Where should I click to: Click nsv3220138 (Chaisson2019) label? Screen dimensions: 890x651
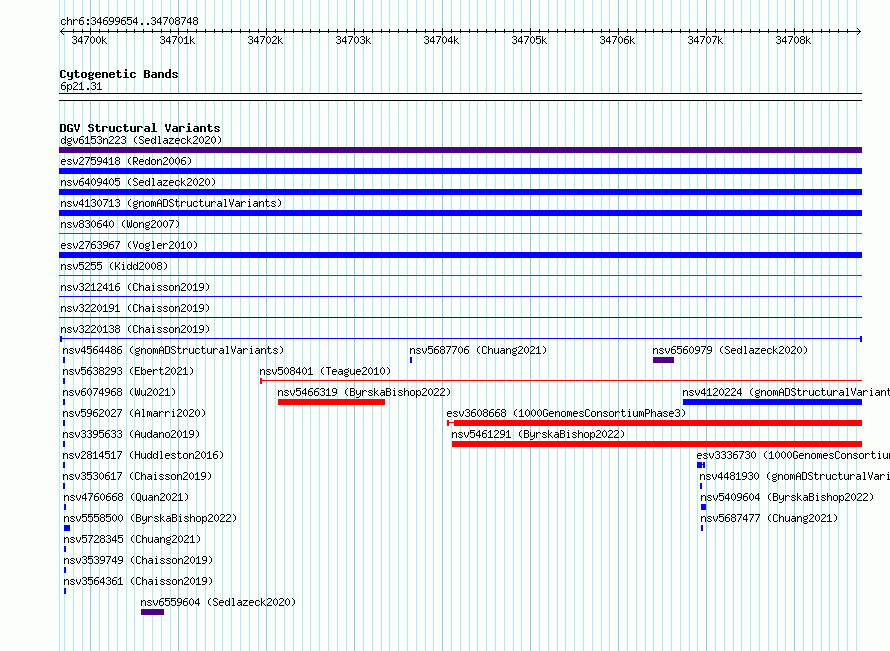pos(135,329)
